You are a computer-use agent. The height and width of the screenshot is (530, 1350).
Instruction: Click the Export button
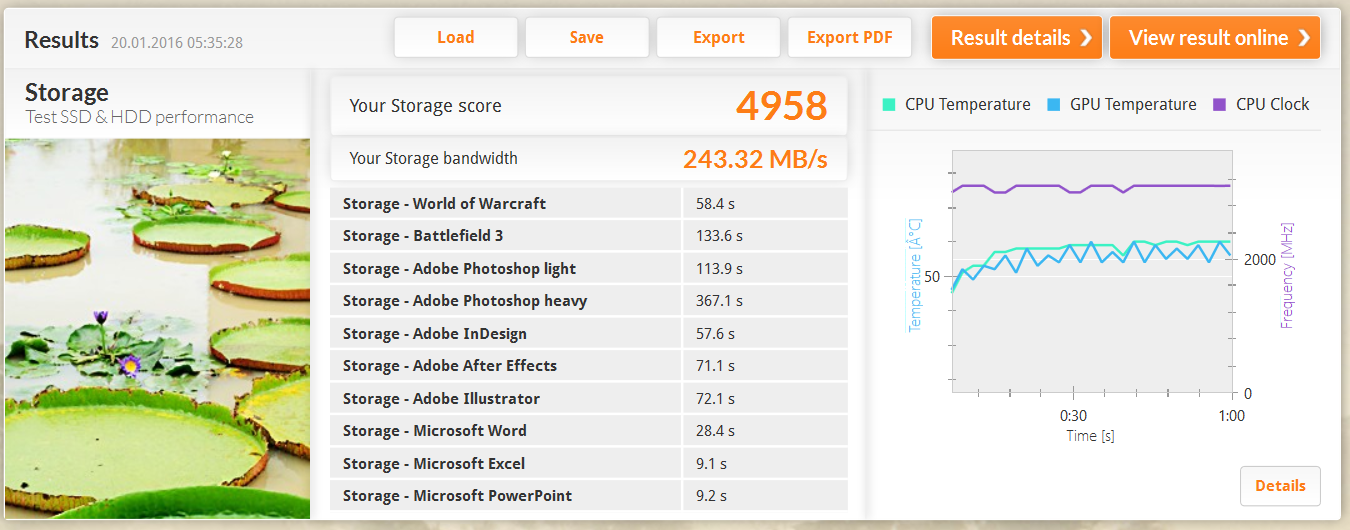coord(718,38)
